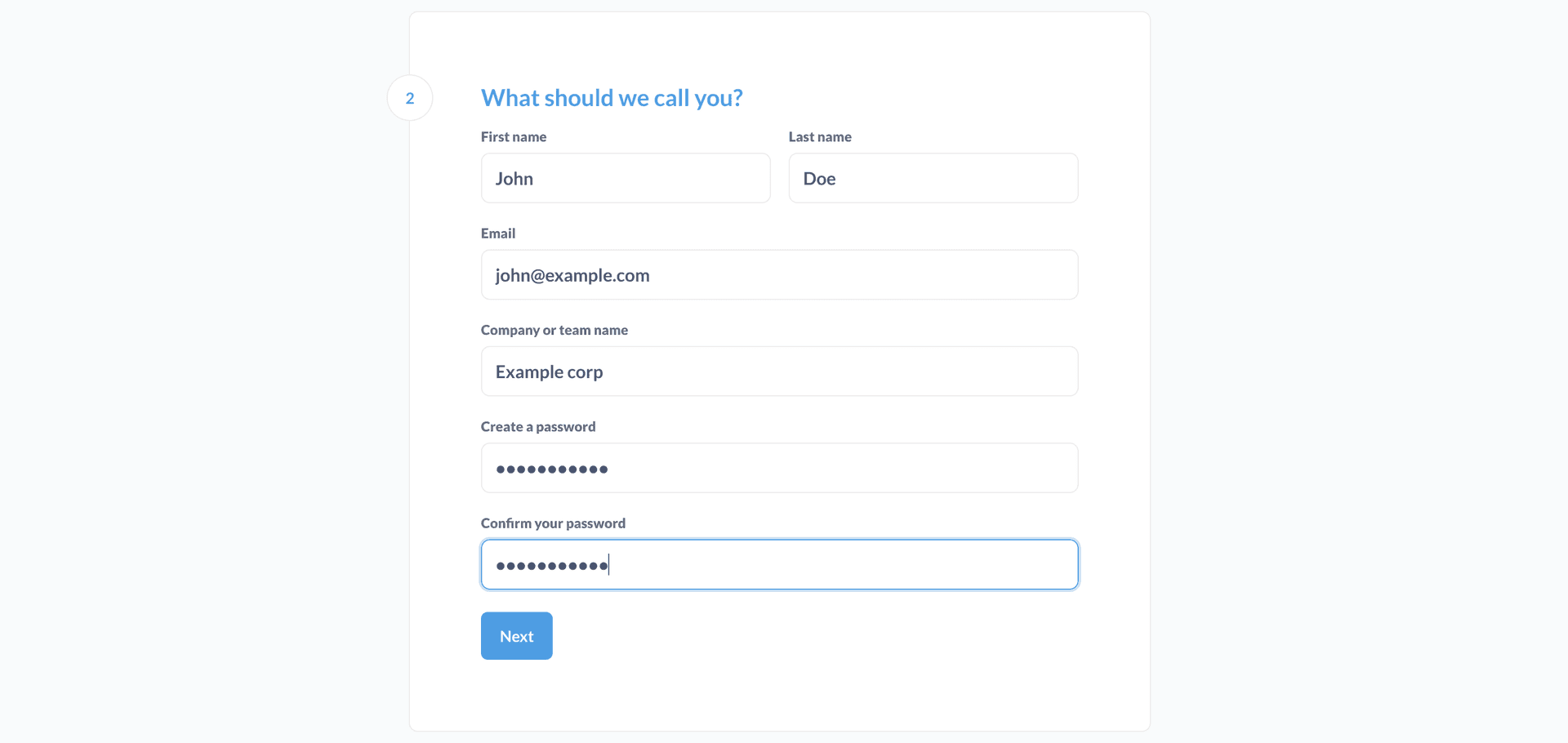Click the "Confirm your password" label

pos(553,523)
